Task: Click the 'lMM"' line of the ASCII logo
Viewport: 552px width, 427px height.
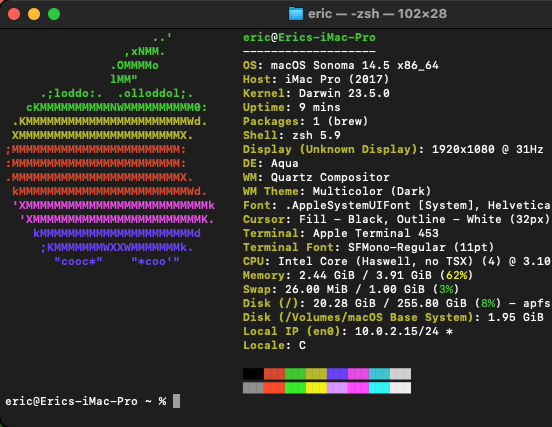Action: click(124, 79)
